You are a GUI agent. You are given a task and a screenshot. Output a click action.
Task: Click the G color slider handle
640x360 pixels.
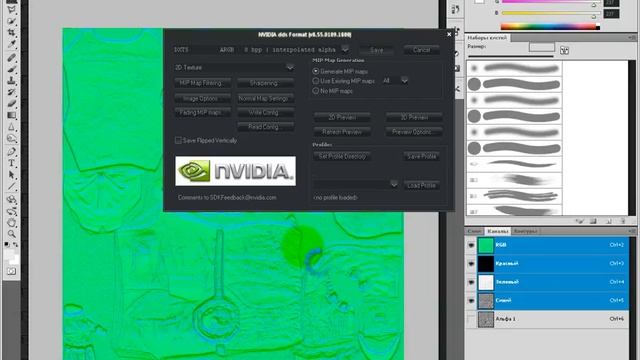[x=594, y=4]
